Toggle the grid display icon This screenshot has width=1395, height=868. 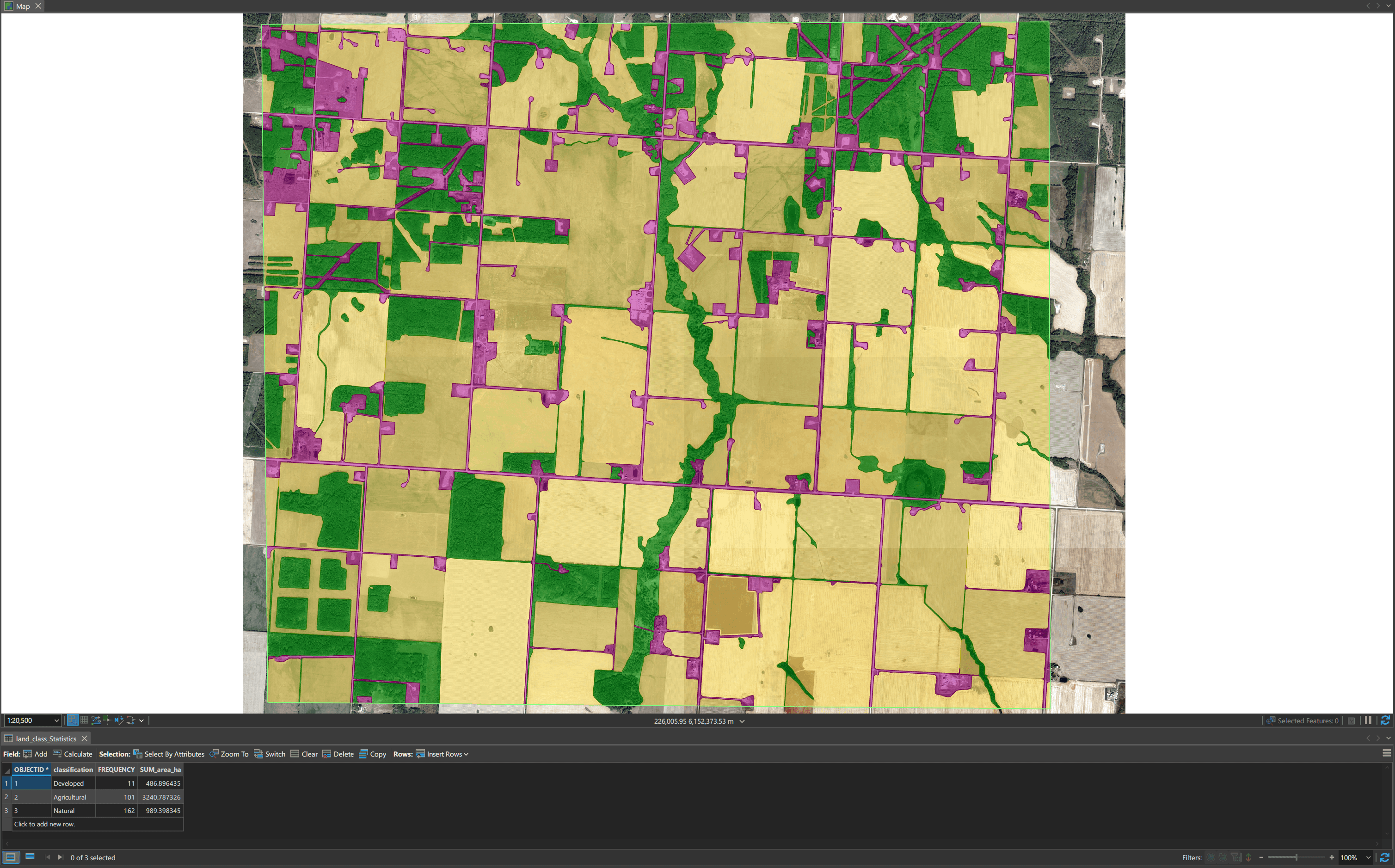pyautogui.click(x=84, y=720)
